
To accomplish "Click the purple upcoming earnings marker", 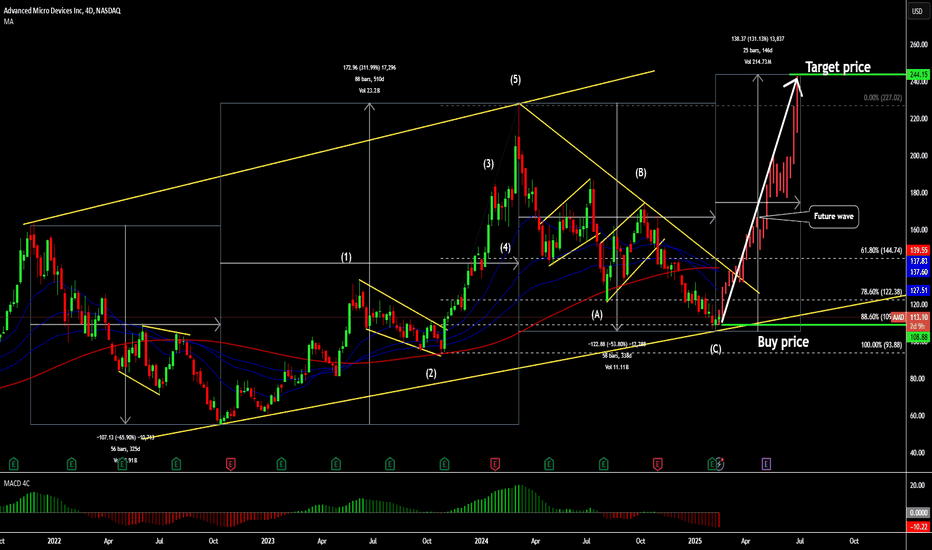I will point(766,464).
